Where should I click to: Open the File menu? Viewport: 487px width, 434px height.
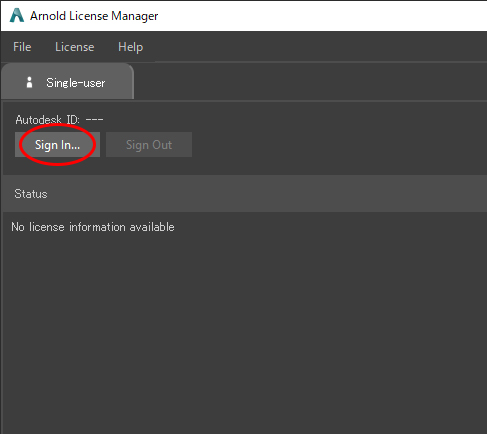coord(22,47)
